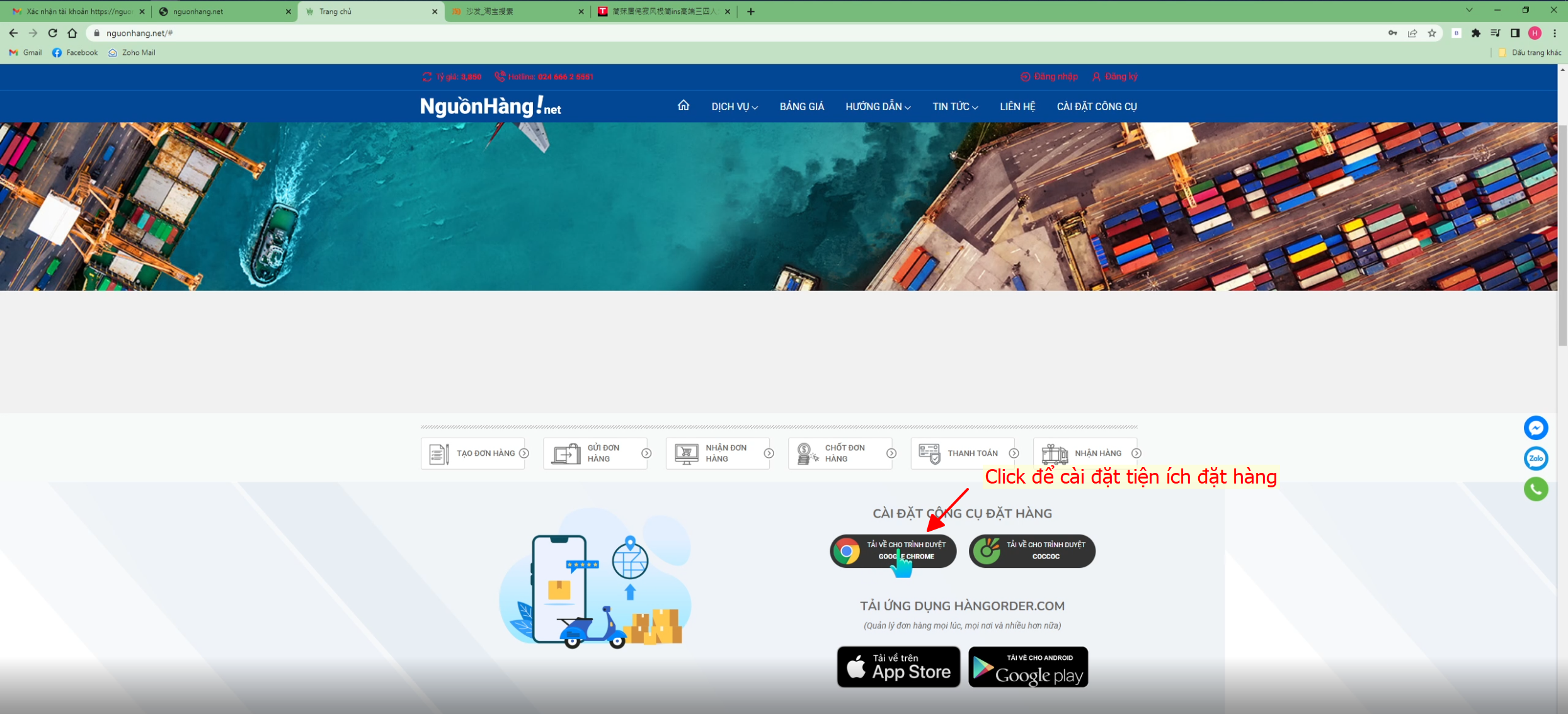Image resolution: width=1568 pixels, height=714 pixels.
Task: Expand the TIN TỨC dropdown menu
Action: point(954,106)
